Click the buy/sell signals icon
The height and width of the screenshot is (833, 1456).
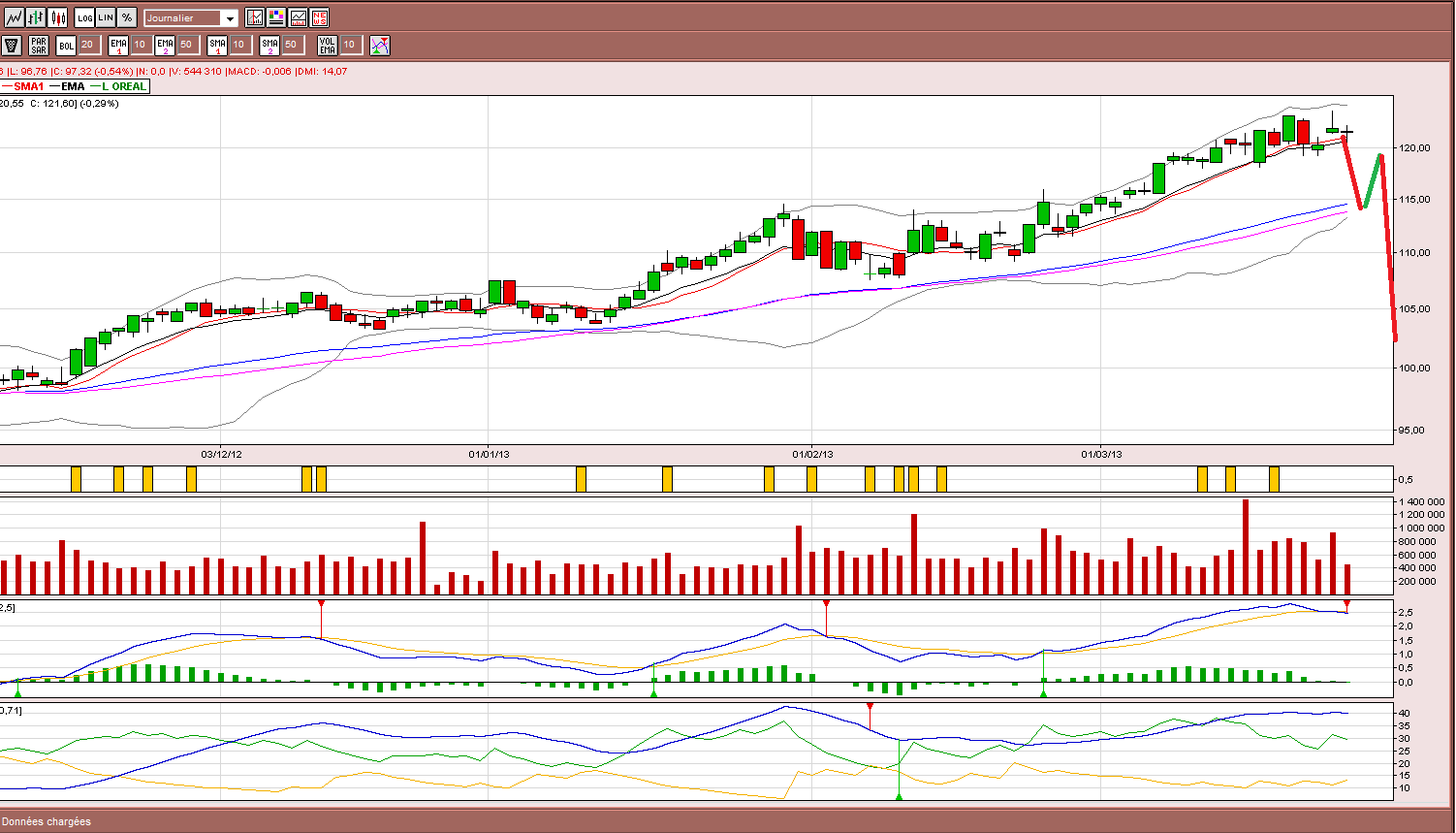click(x=380, y=45)
